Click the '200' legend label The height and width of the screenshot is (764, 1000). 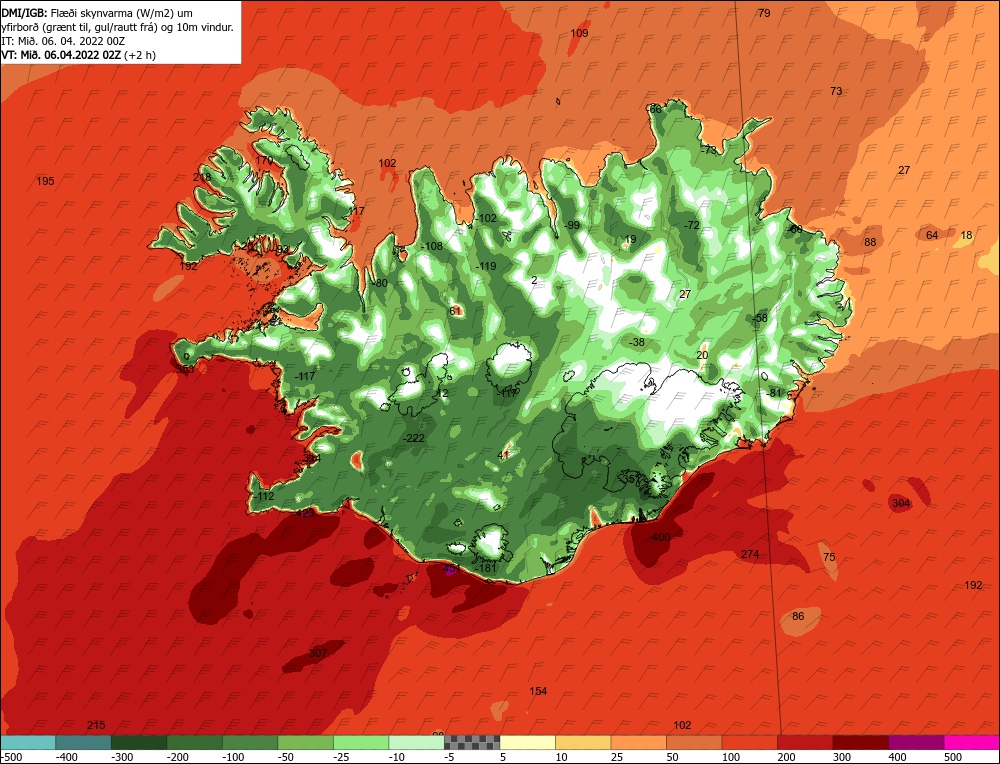786,757
